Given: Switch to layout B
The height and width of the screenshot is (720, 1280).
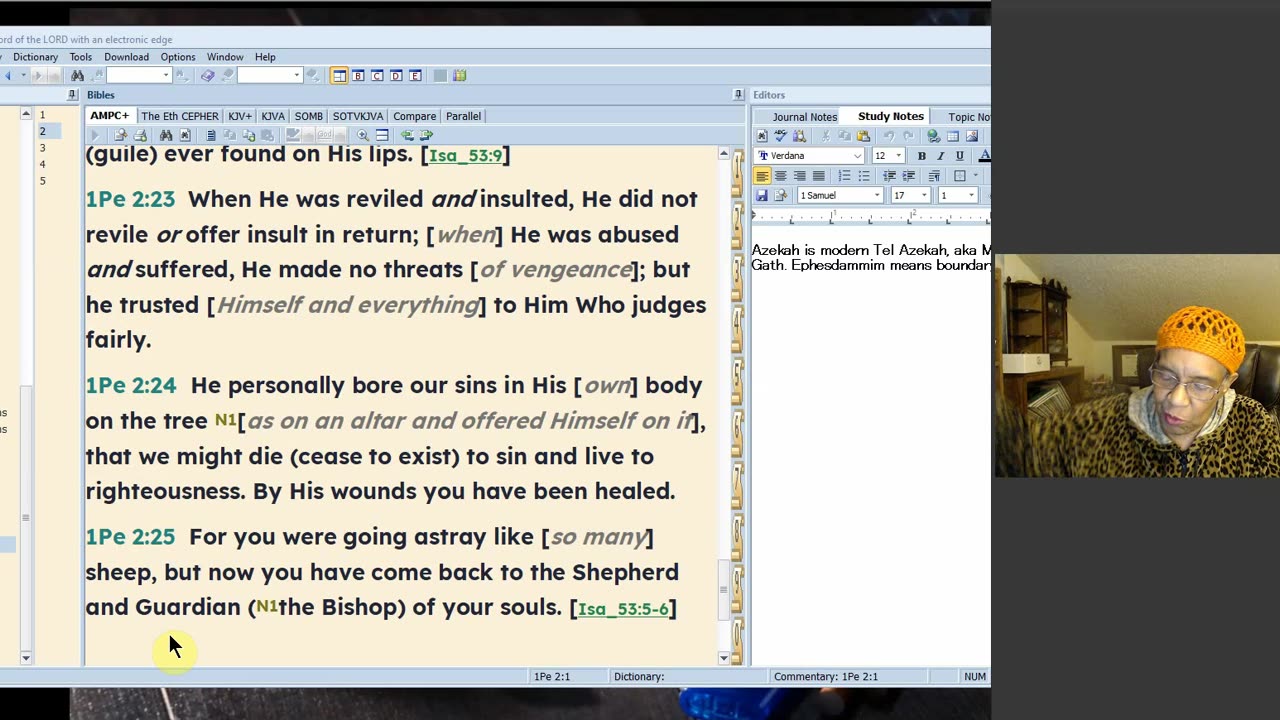Looking at the screenshot, I should click(358, 76).
